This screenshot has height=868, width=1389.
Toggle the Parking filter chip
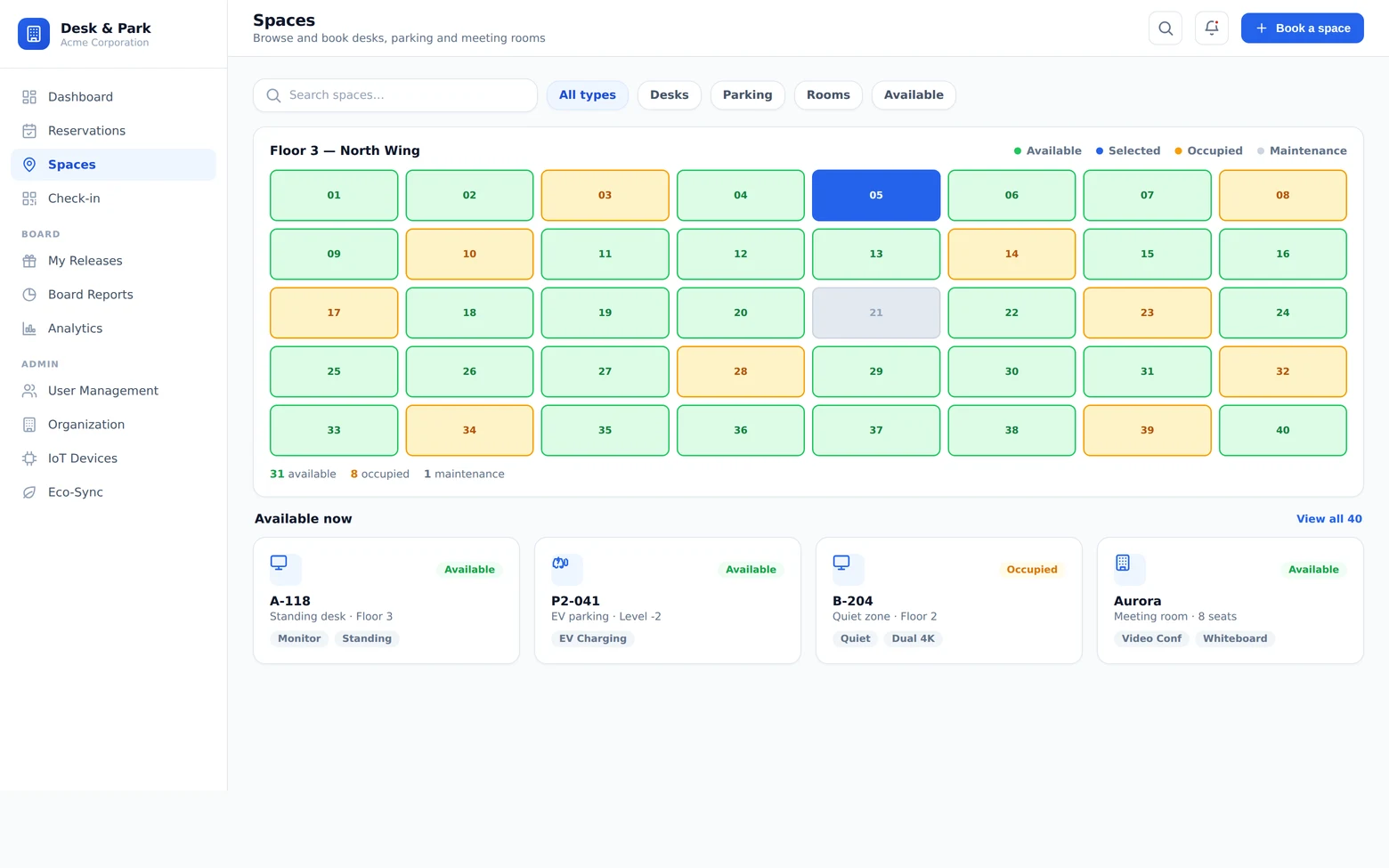click(x=747, y=95)
